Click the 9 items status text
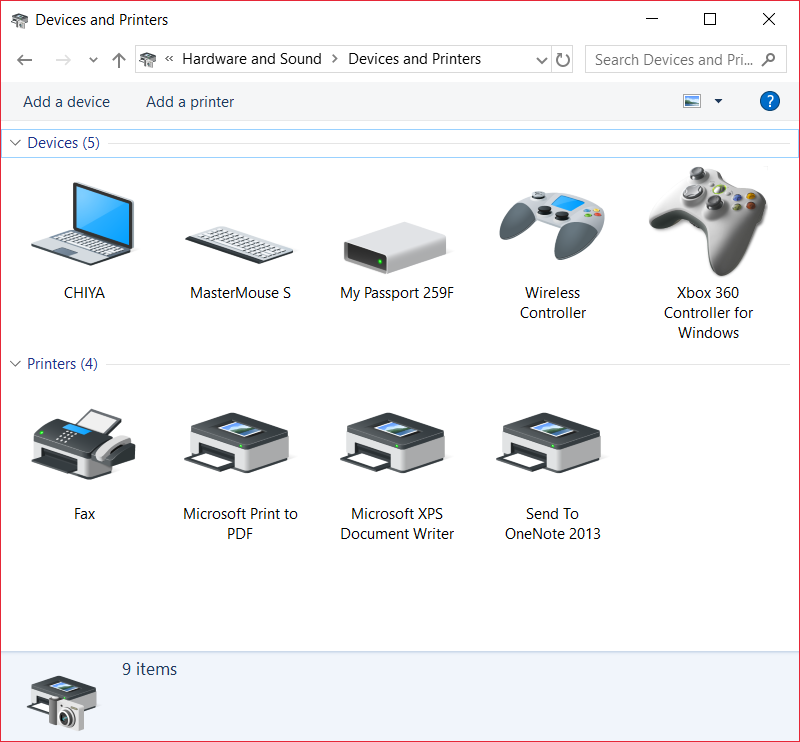 (149, 669)
